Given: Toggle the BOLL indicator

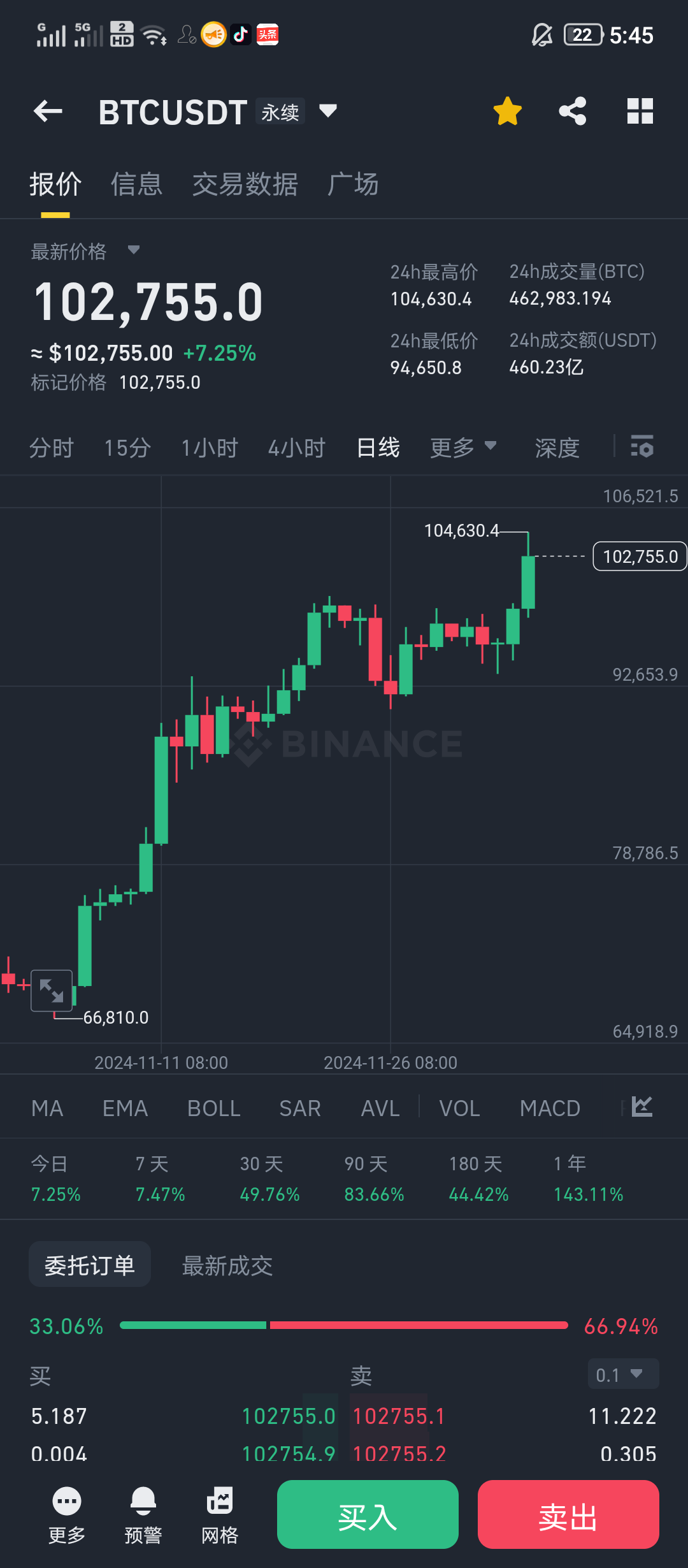Looking at the screenshot, I should (x=214, y=1108).
